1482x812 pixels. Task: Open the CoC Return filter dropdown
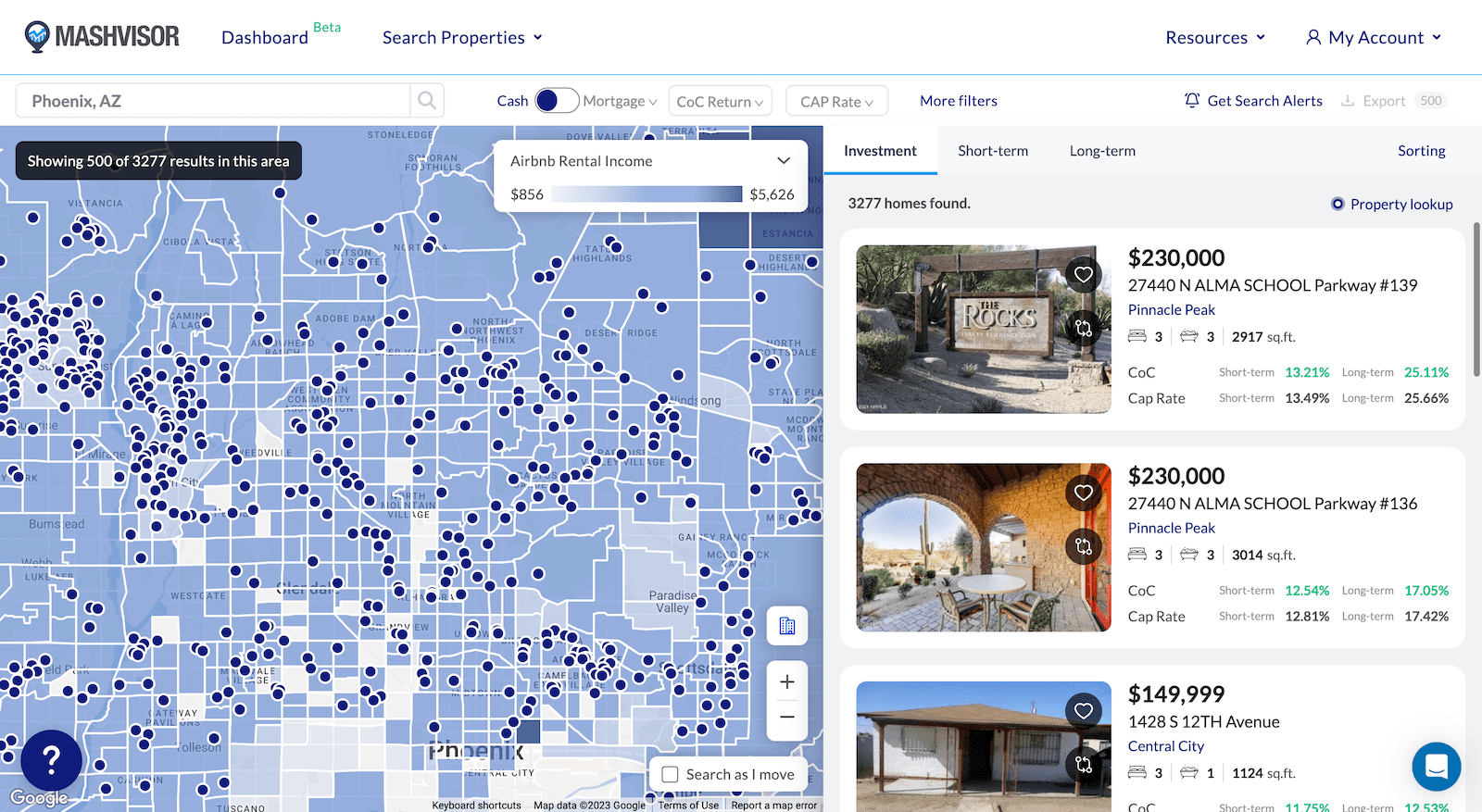tap(720, 101)
